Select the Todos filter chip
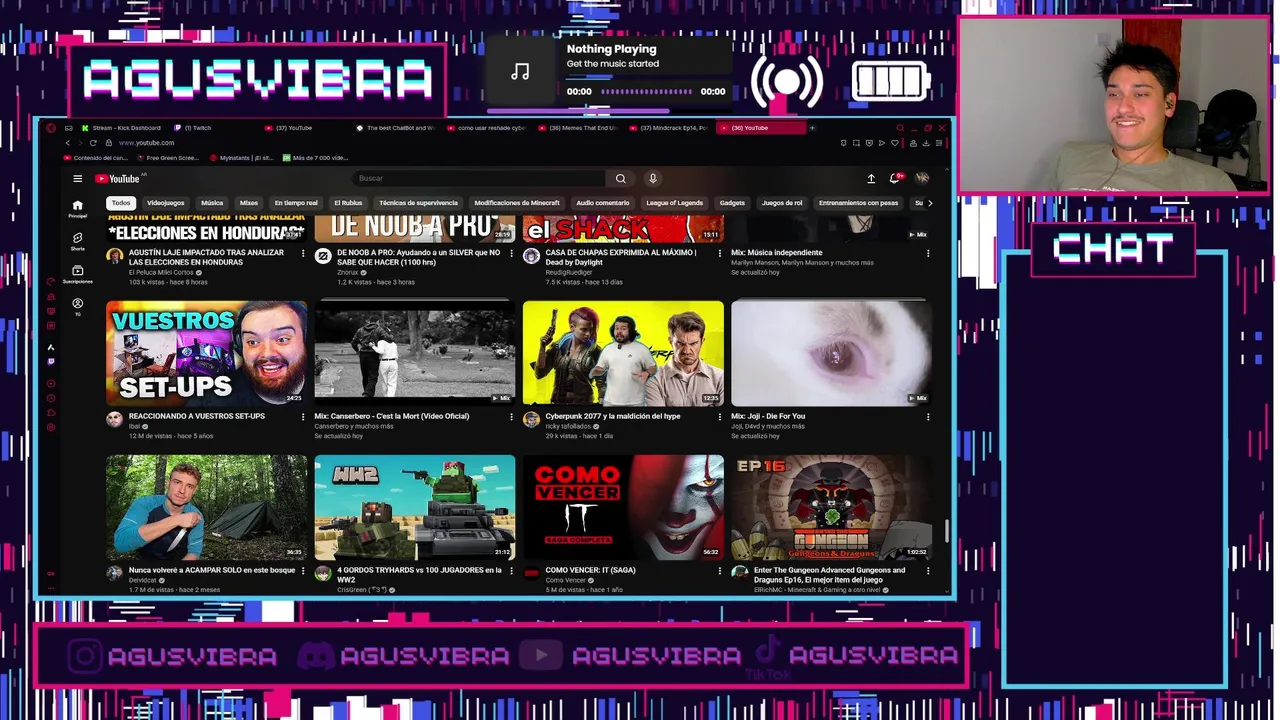The width and height of the screenshot is (1280, 720). (121, 203)
